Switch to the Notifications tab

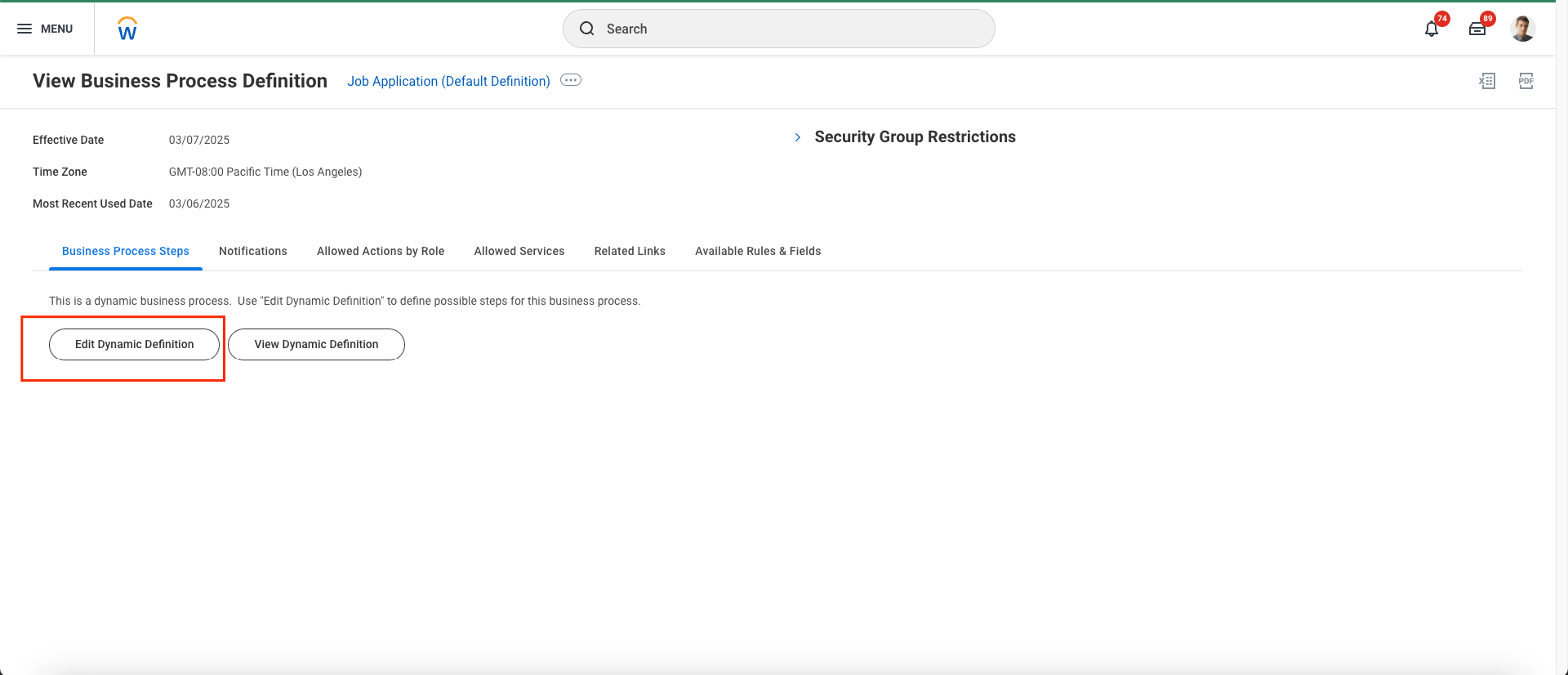(x=253, y=251)
